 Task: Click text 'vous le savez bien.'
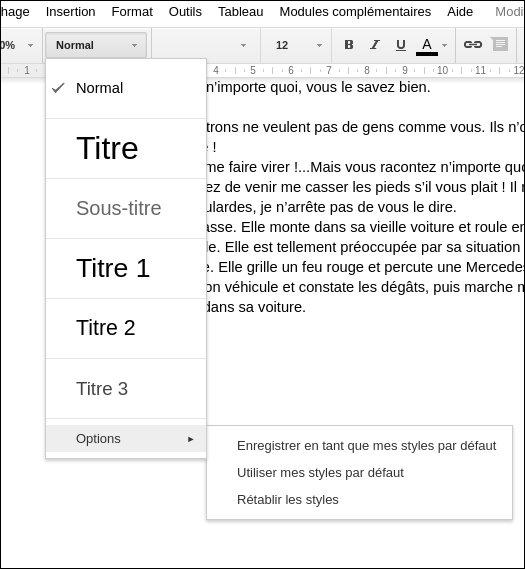tap(368, 87)
